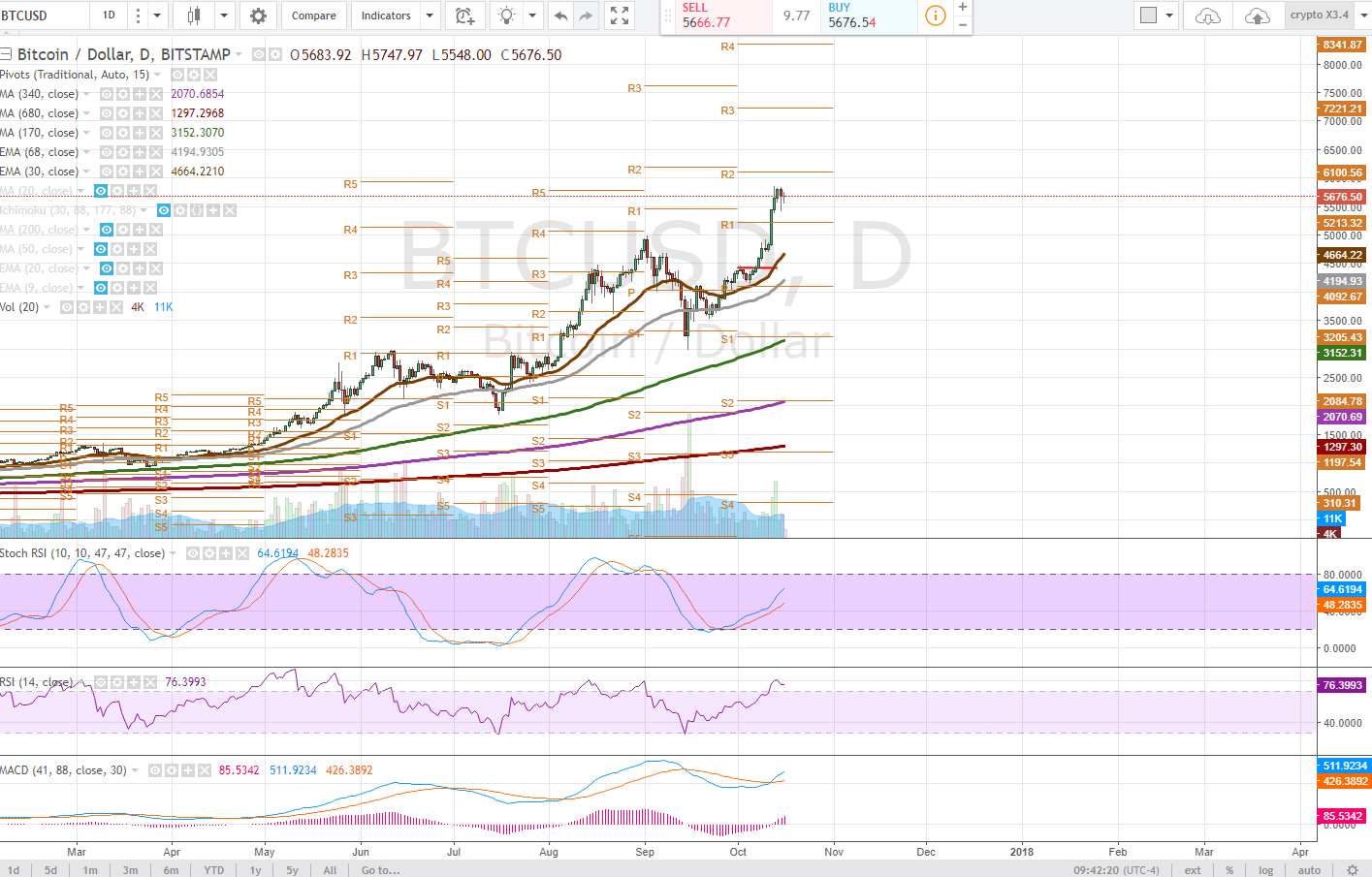Load chart layout from cloud
Viewport: 1372px width, 877px height.
point(1208,16)
